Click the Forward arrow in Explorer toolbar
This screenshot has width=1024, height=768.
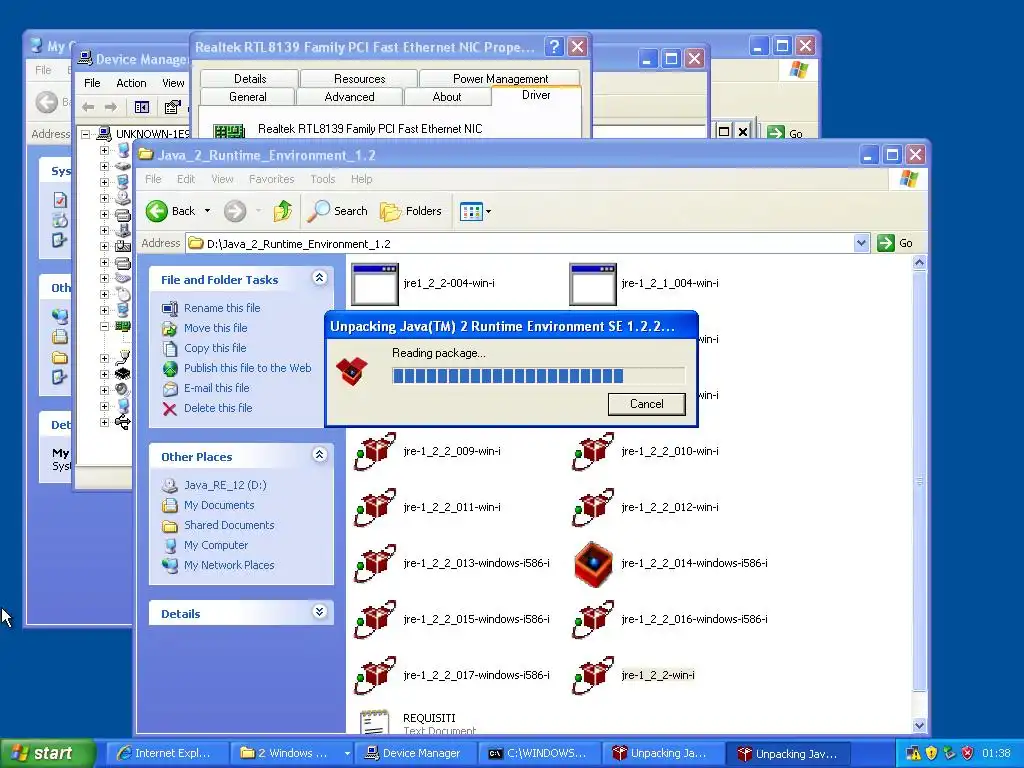[235, 211]
